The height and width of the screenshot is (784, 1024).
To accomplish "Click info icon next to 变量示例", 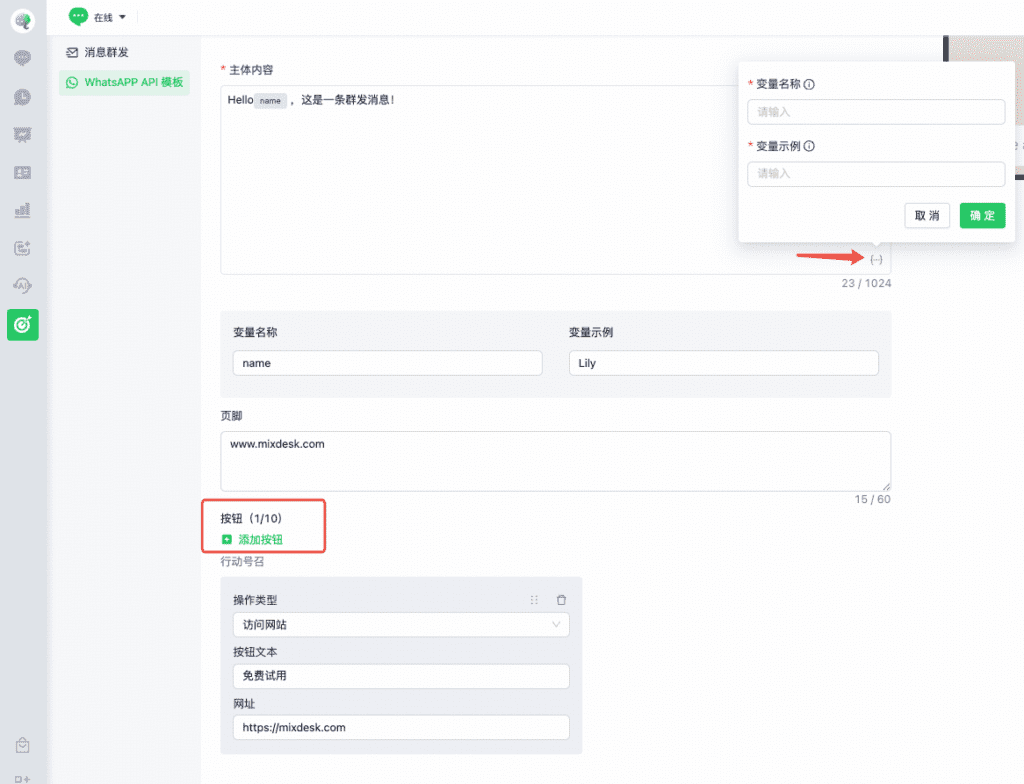I will [x=809, y=146].
